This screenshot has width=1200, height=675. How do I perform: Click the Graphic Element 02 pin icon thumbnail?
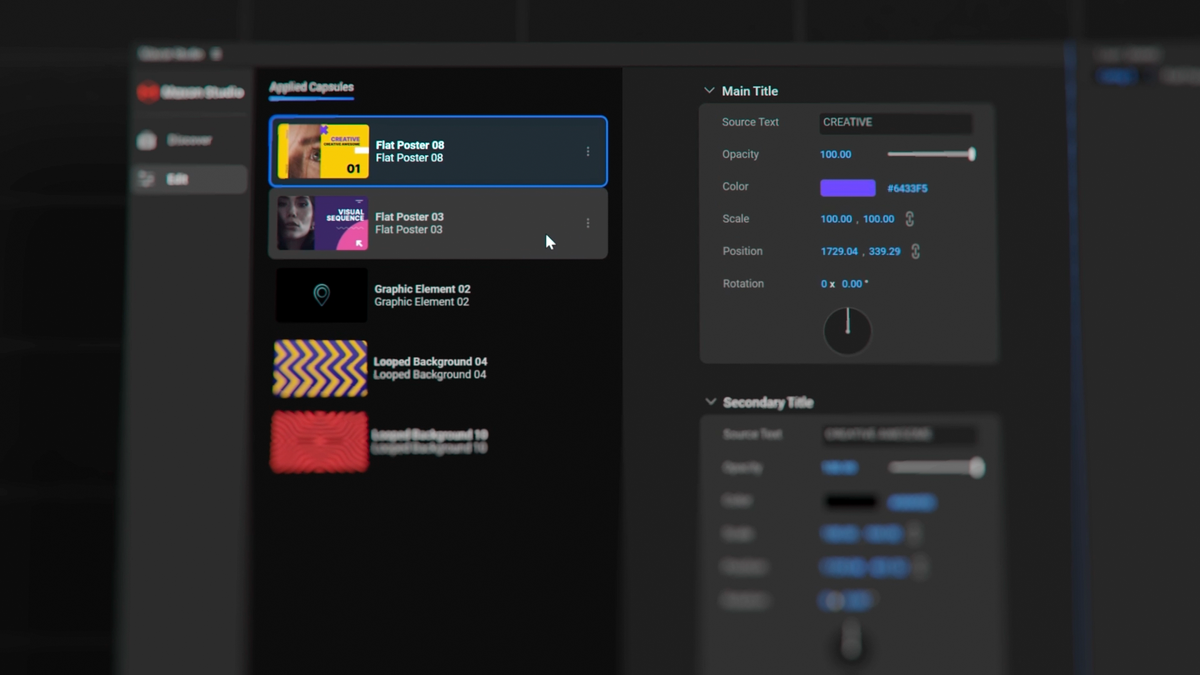tap(320, 295)
